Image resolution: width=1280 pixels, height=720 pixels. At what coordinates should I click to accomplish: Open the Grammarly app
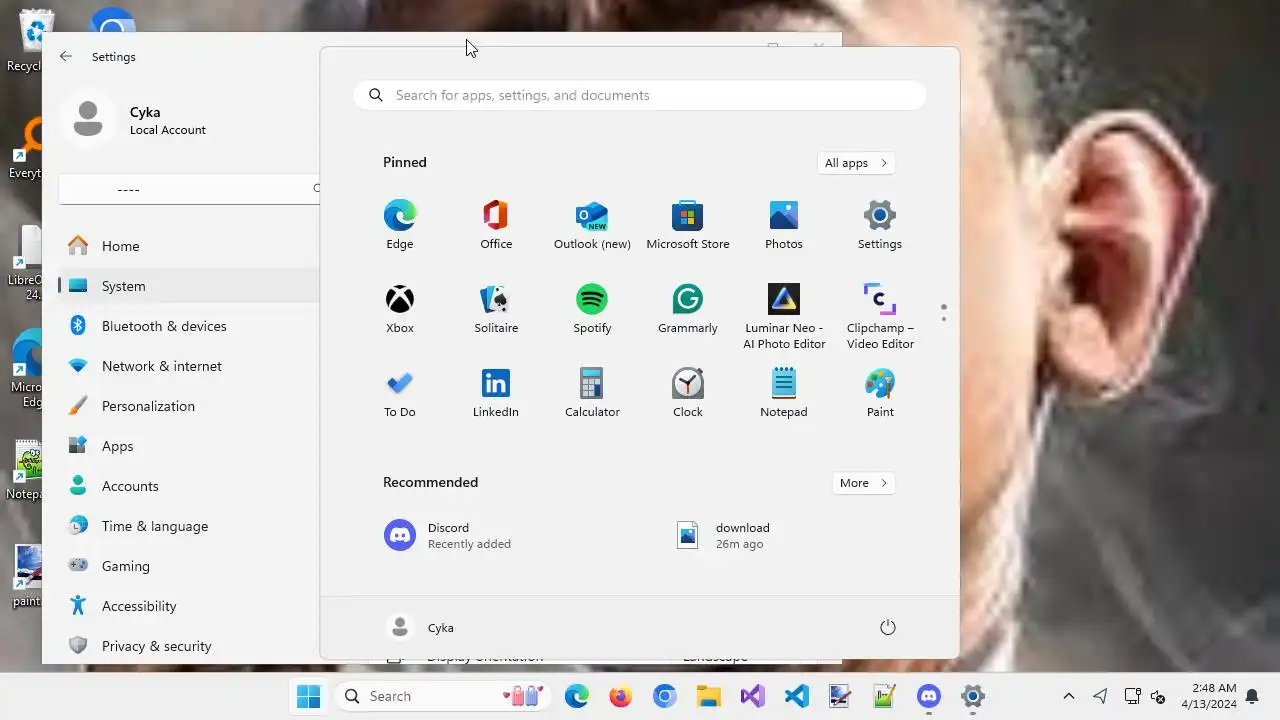pyautogui.click(x=688, y=309)
